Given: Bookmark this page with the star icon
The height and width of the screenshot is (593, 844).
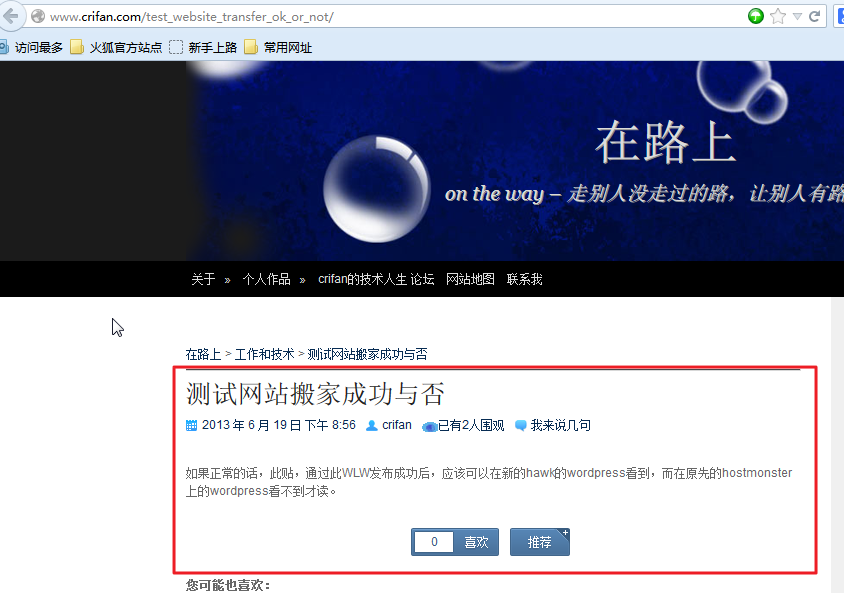Looking at the screenshot, I should click(x=778, y=16).
